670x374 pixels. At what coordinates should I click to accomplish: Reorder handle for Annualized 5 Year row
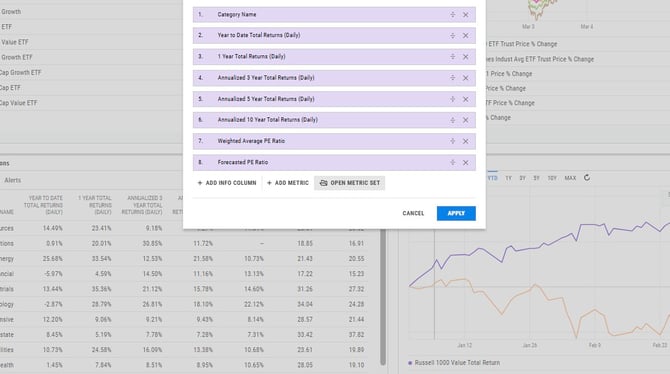453,99
